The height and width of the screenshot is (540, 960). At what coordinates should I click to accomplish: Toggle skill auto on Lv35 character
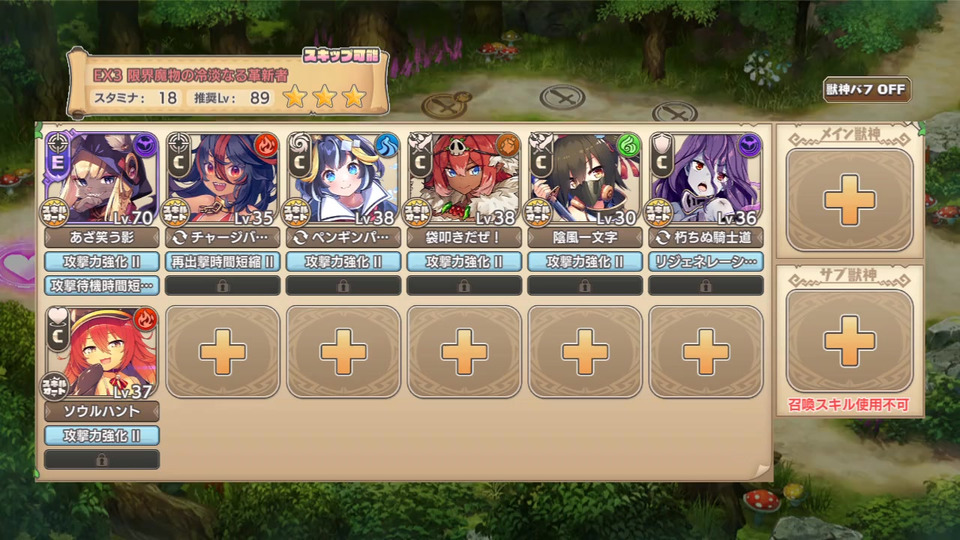tap(175, 212)
